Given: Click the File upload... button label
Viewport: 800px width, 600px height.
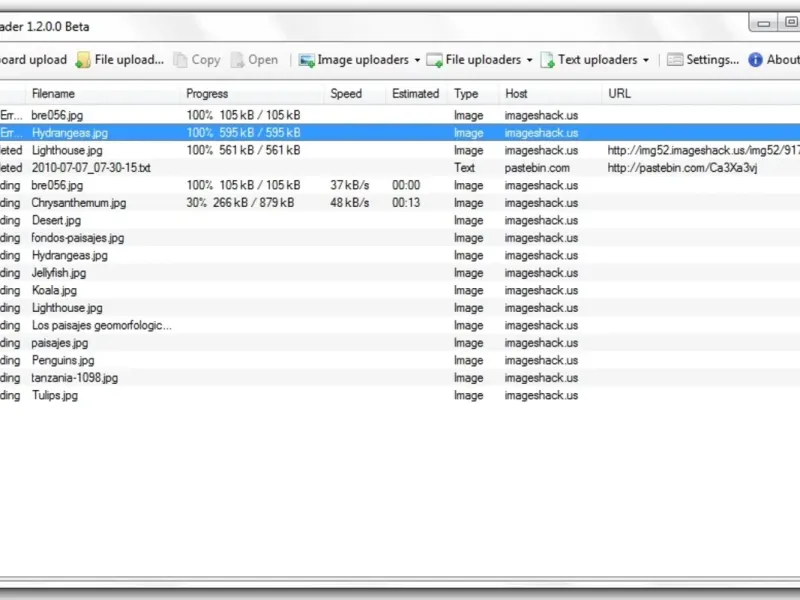Looking at the screenshot, I should 129,60.
